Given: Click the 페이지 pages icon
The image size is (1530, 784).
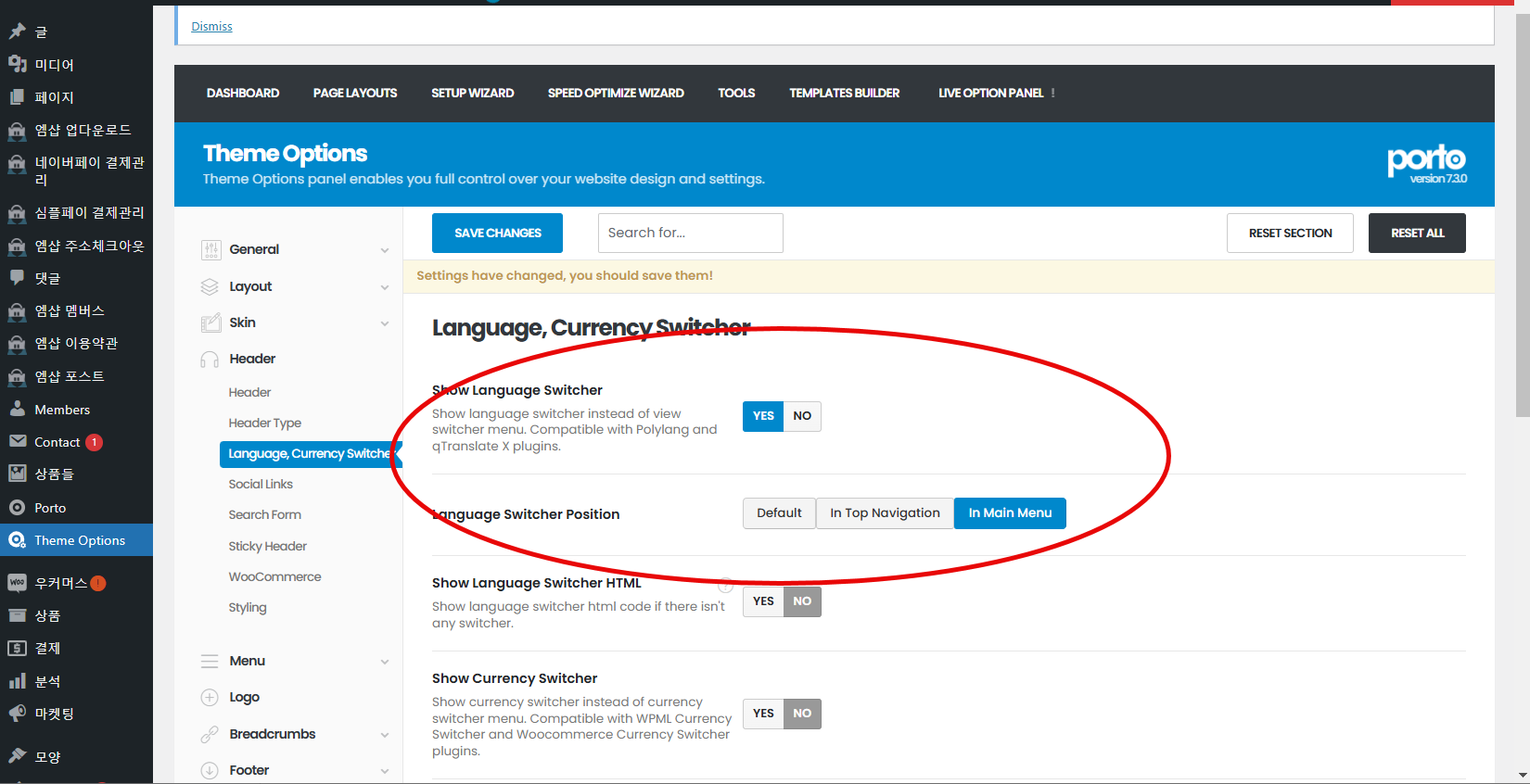Looking at the screenshot, I should coord(17,97).
